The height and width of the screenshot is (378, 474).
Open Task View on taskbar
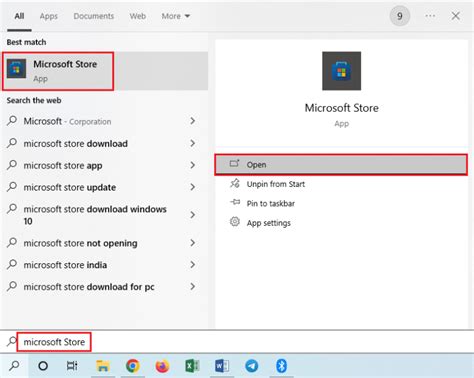pyautogui.click(x=72, y=366)
